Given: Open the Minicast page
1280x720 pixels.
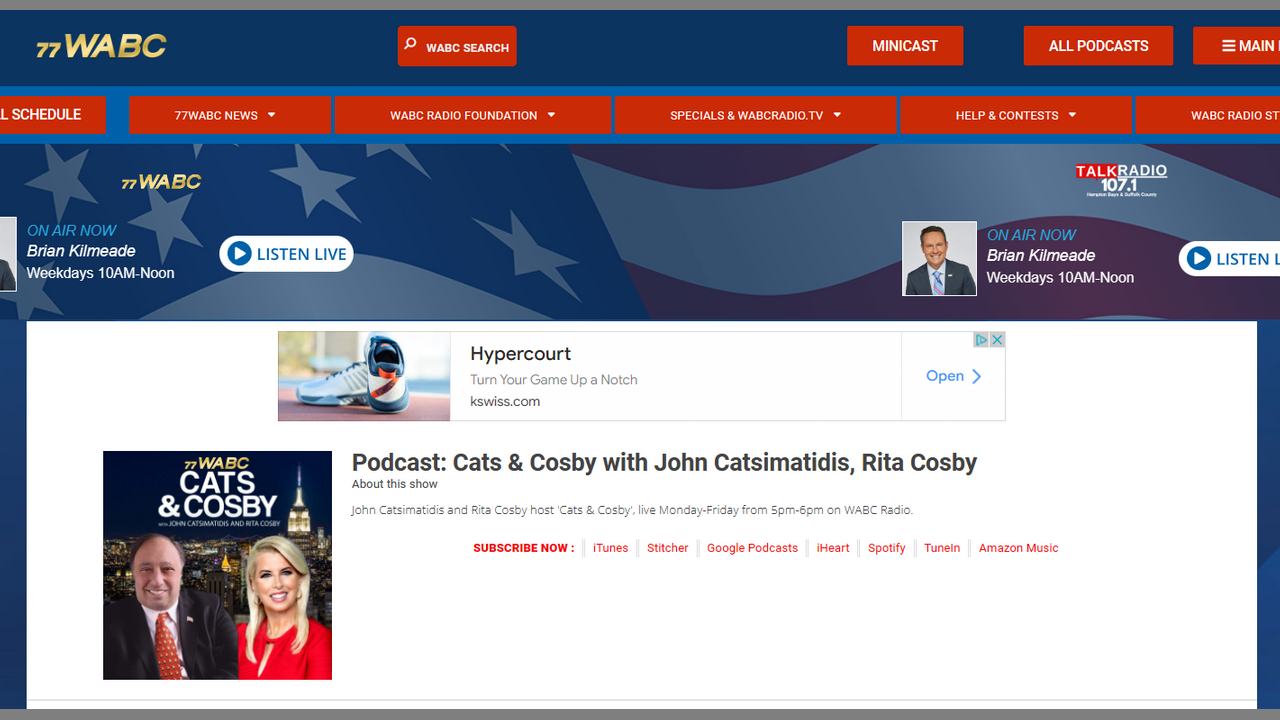Looking at the screenshot, I should point(904,46).
